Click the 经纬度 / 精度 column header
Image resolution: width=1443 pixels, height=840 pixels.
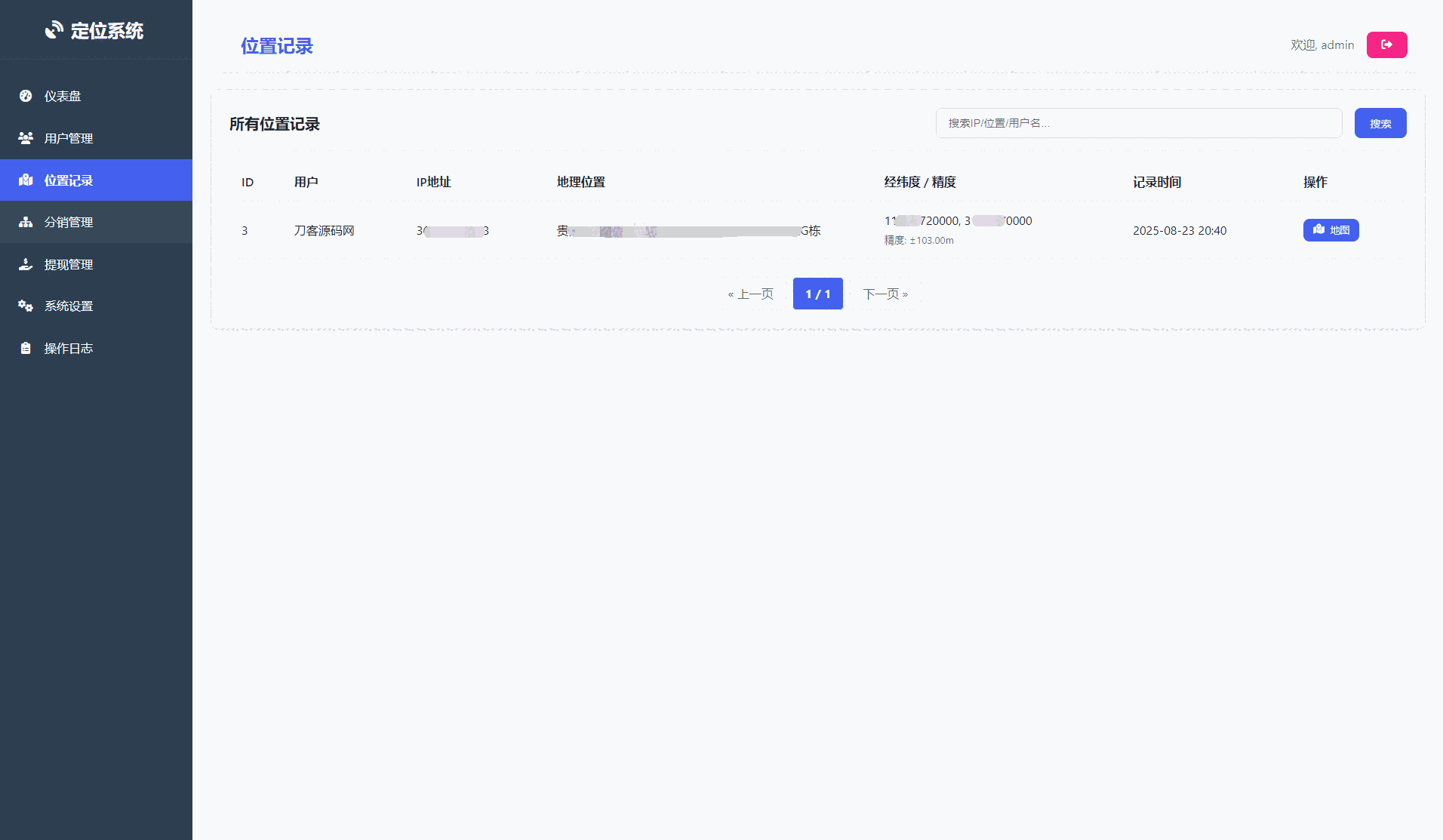point(920,182)
